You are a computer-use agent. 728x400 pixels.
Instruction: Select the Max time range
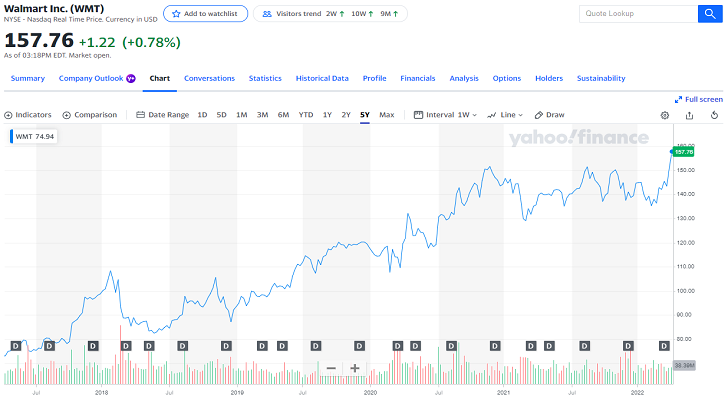[x=386, y=115]
